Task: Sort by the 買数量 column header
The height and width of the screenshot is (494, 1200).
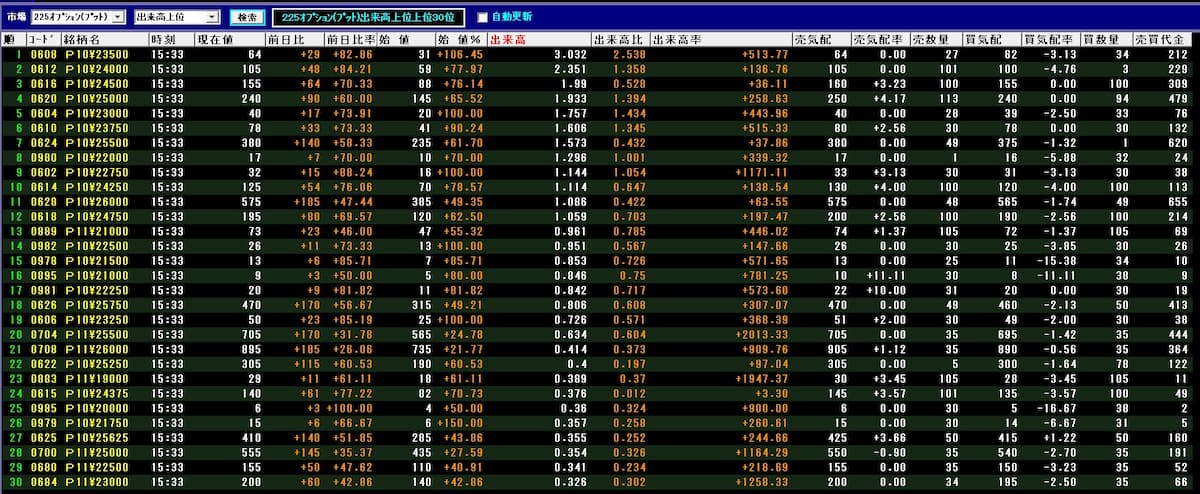Action: [x=1101, y=39]
